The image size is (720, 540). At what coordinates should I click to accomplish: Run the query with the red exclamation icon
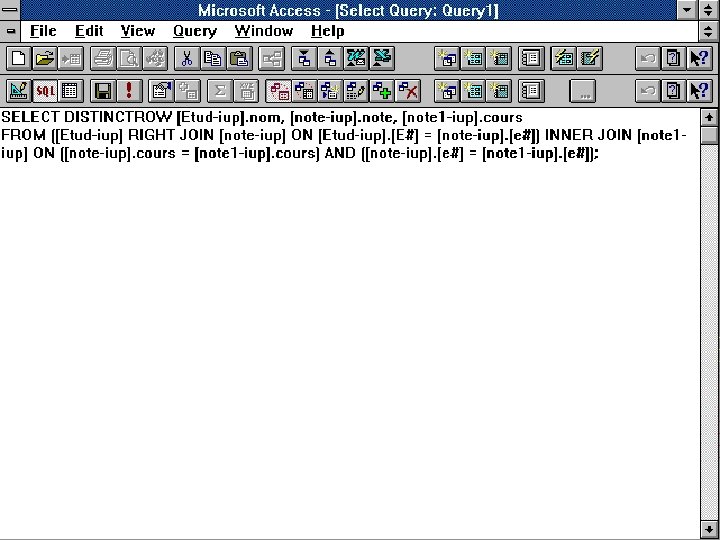point(129,91)
